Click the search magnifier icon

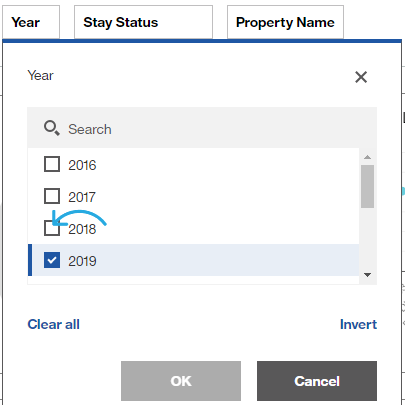(x=52, y=128)
